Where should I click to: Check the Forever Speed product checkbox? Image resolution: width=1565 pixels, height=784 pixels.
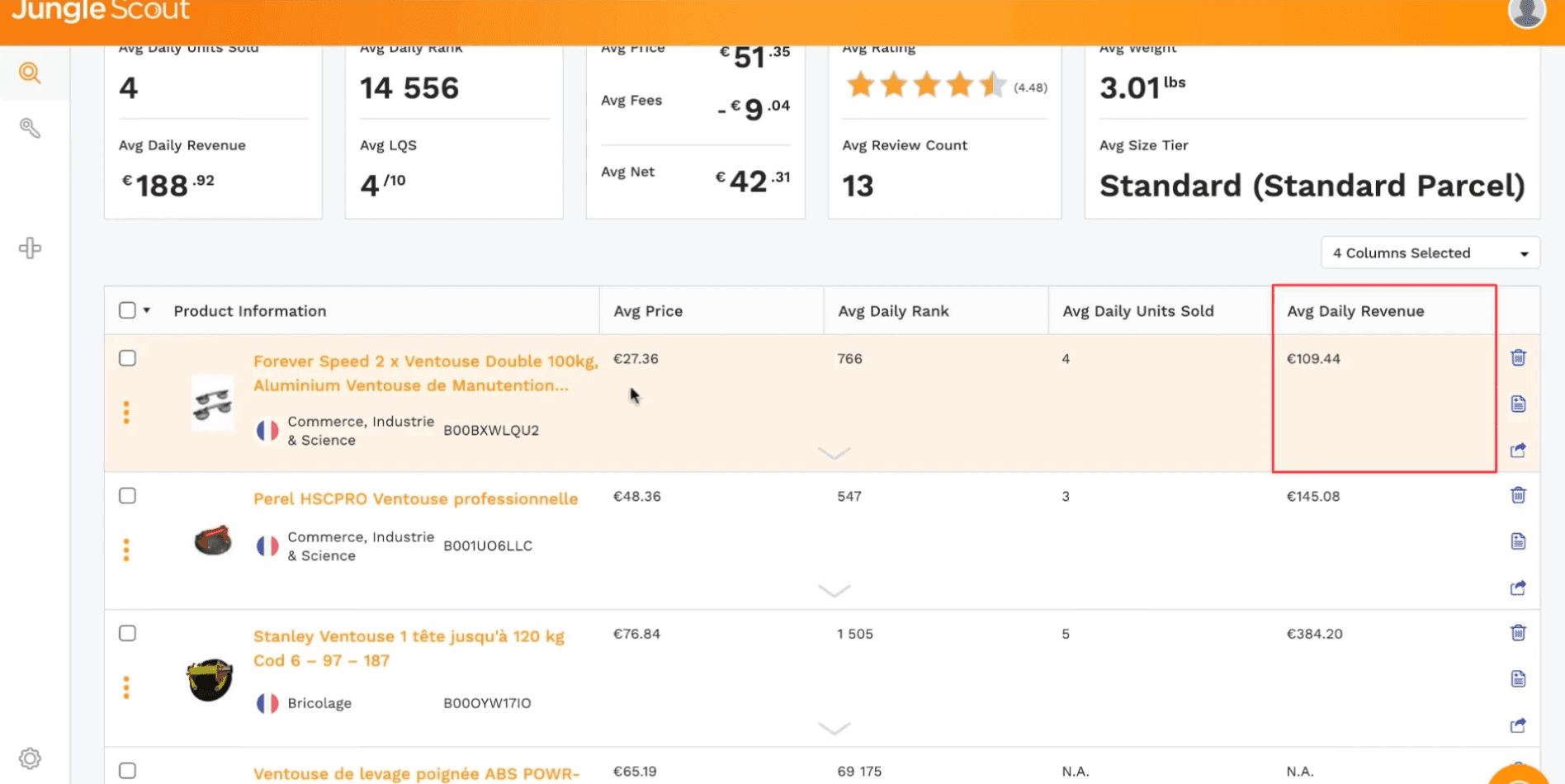tap(127, 358)
